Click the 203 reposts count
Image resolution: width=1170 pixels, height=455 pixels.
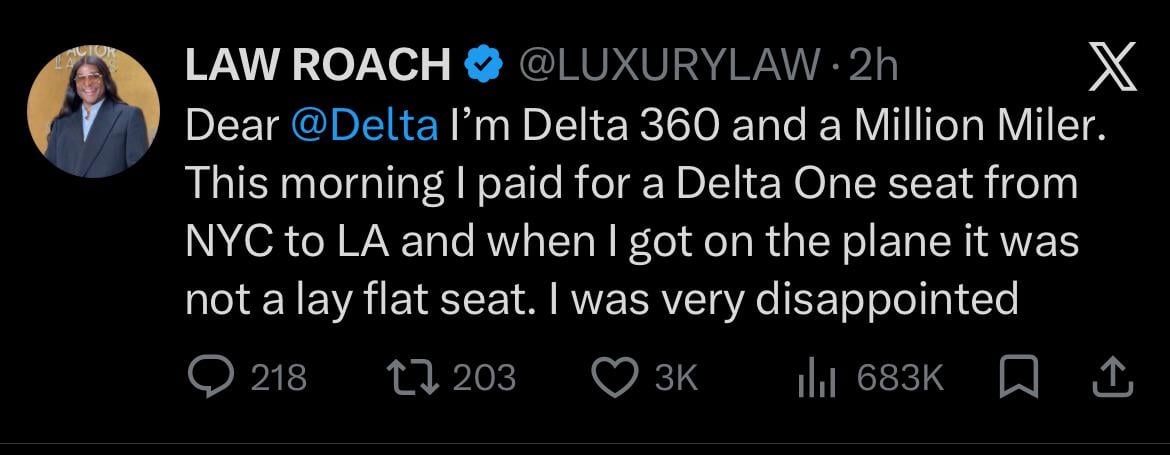(484, 377)
